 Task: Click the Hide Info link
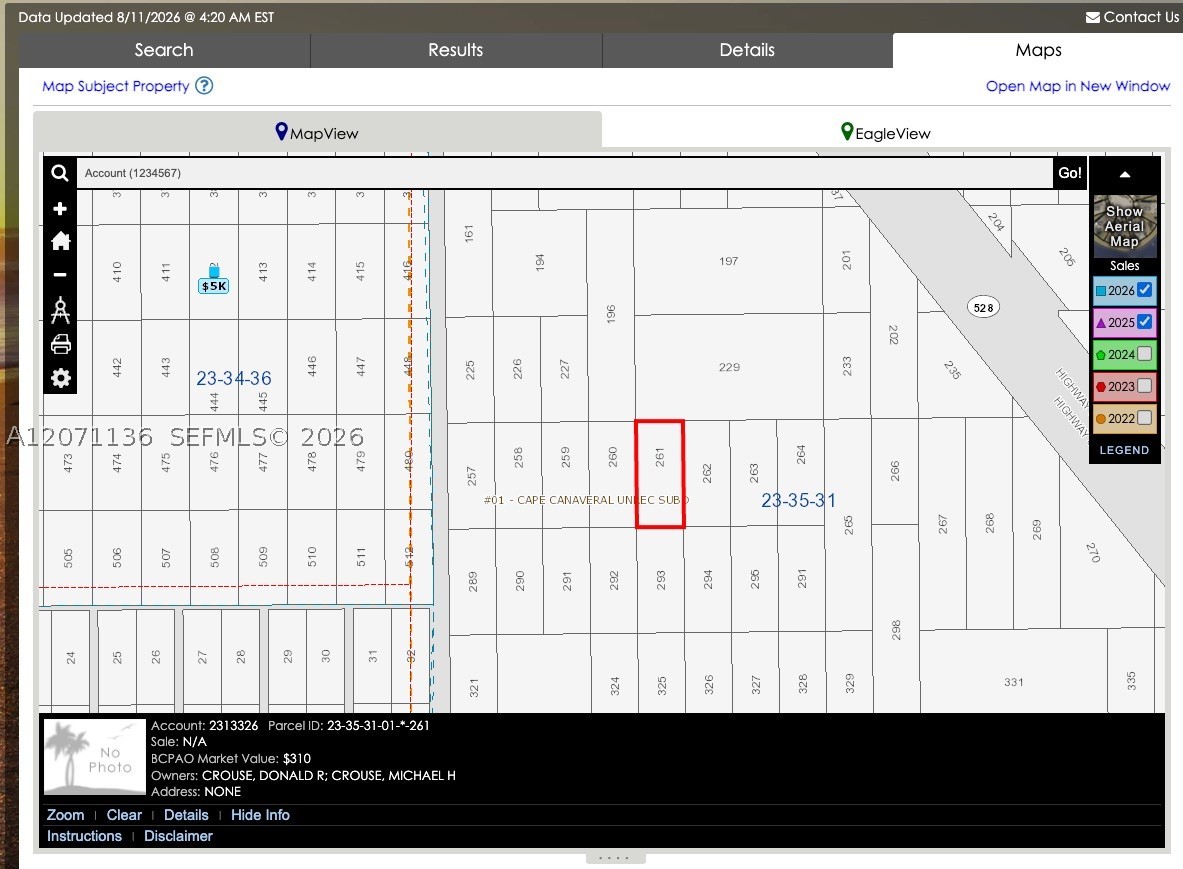pos(260,815)
